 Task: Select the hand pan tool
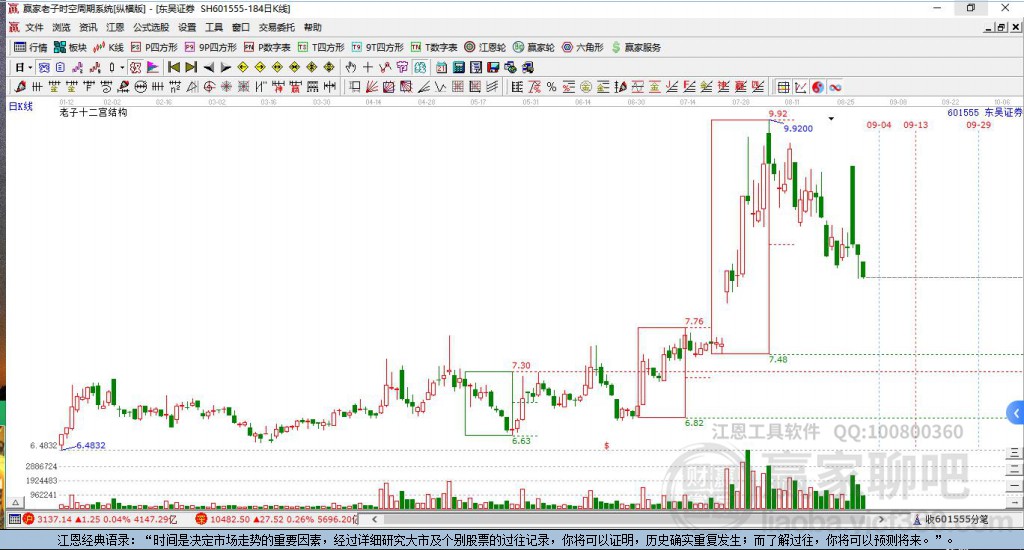(x=351, y=67)
